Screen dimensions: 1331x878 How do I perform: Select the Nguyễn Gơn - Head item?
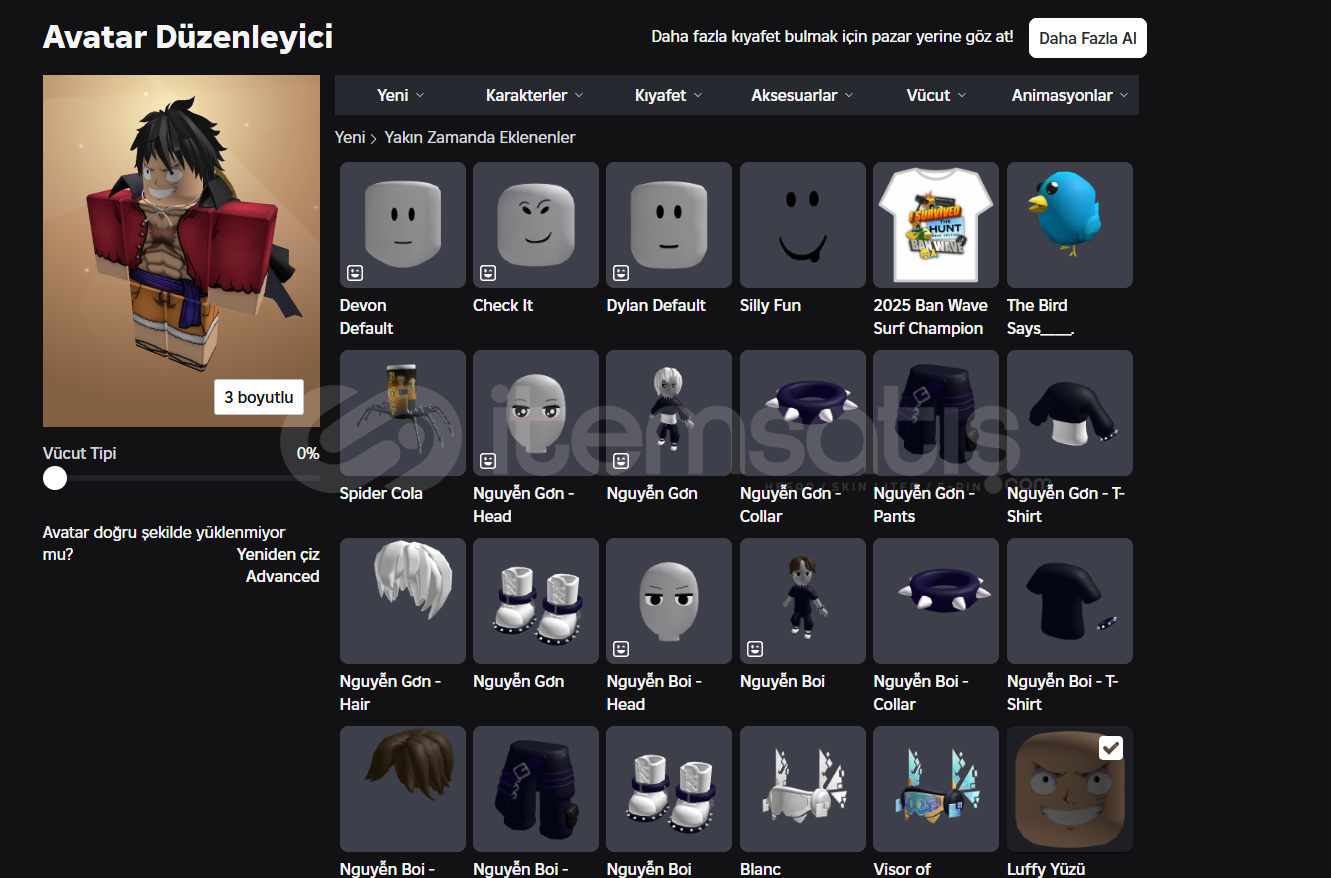click(x=536, y=413)
